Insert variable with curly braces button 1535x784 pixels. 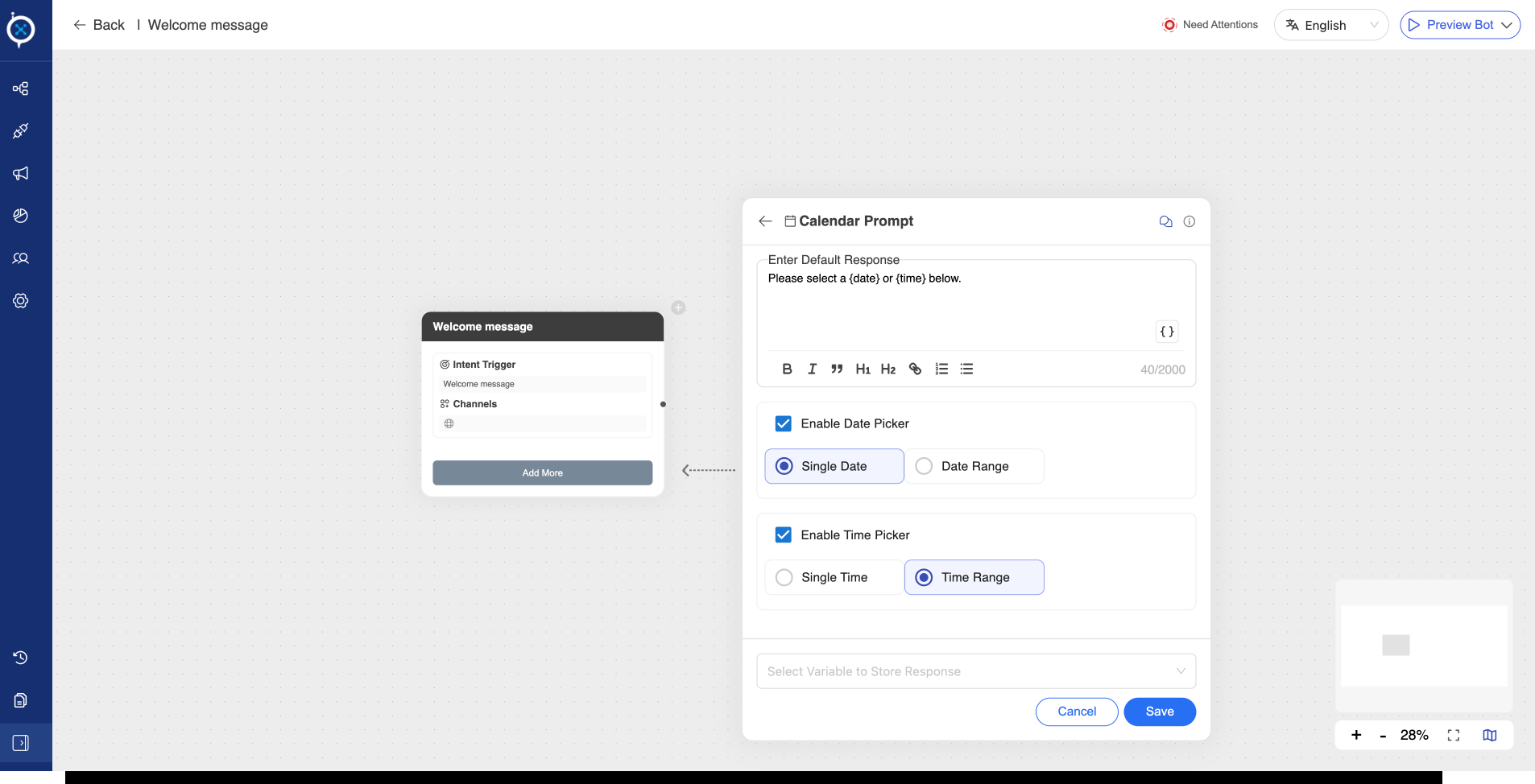click(x=1167, y=332)
